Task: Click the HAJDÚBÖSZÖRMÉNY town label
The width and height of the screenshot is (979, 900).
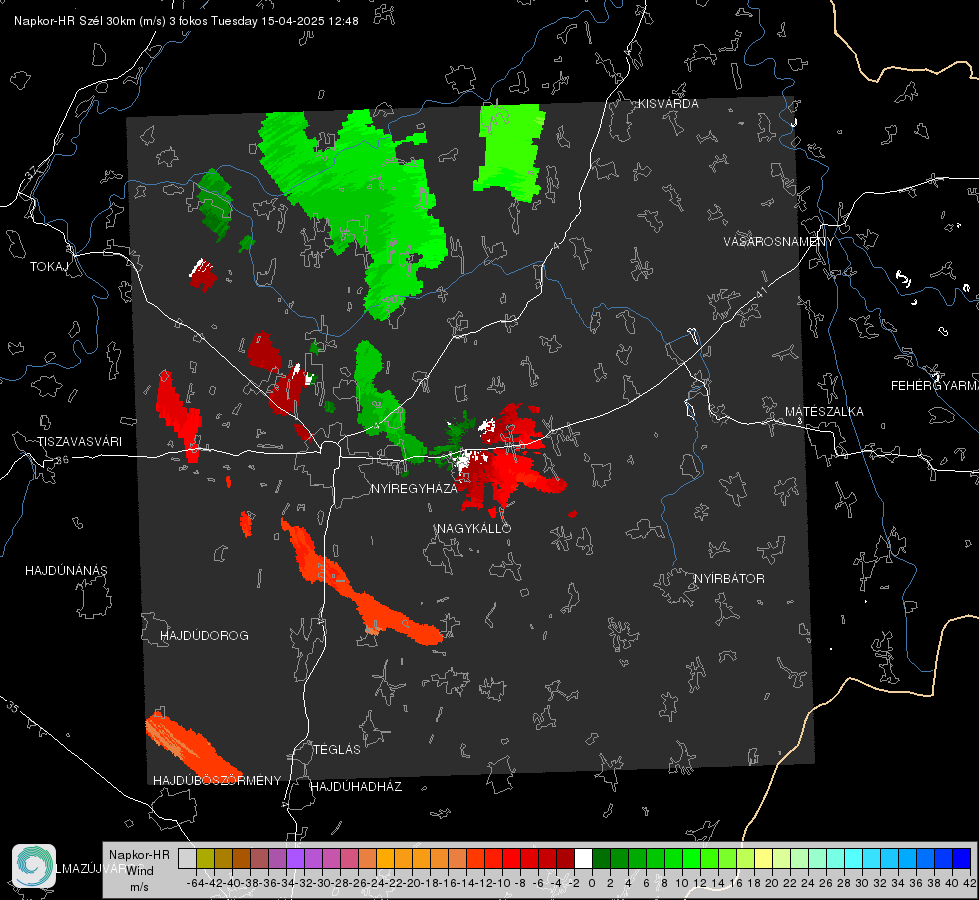Action: tap(217, 781)
